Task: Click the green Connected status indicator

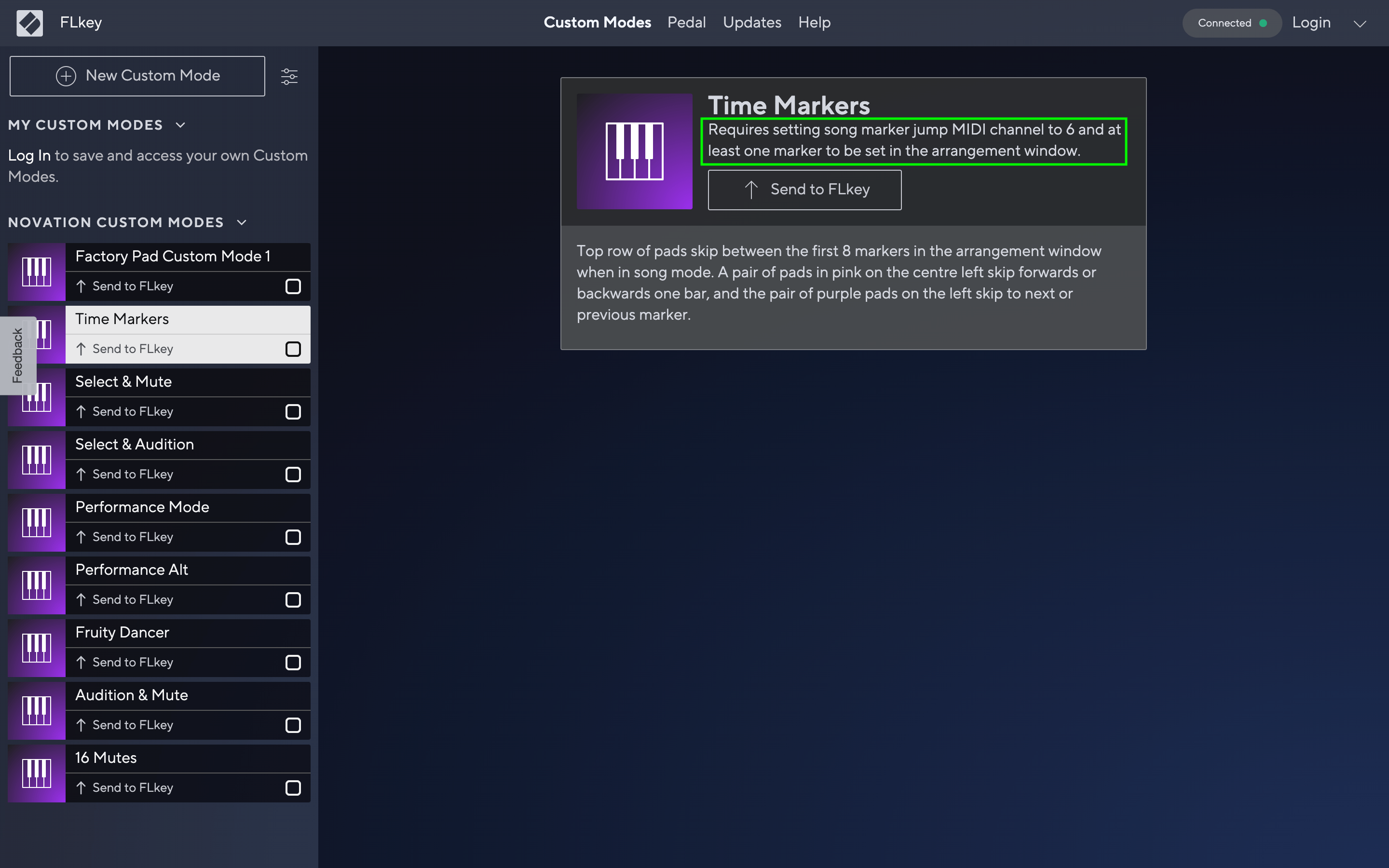Action: tap(1263, 23)
